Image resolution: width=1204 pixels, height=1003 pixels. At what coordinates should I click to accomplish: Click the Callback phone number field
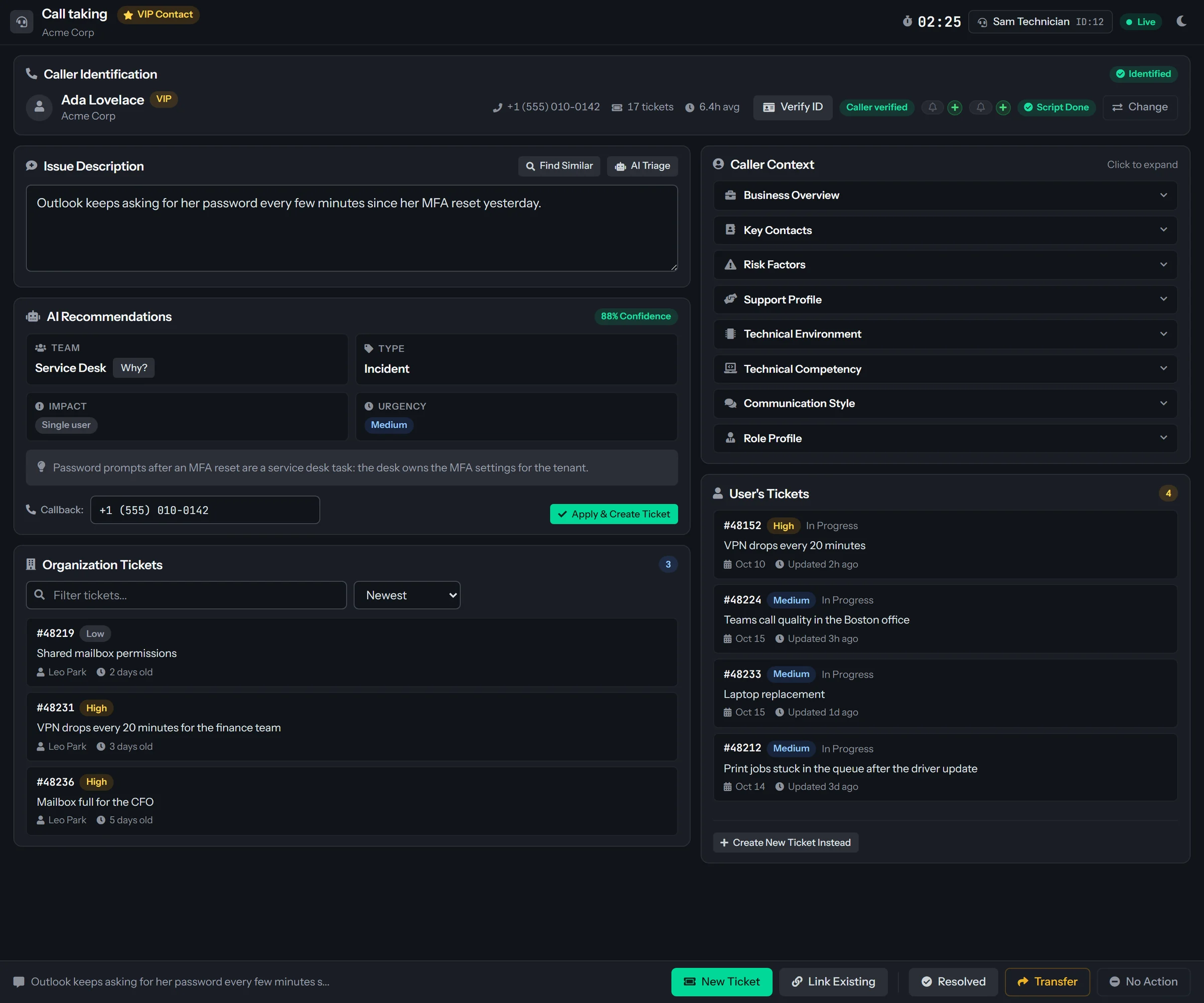(205, 510)
